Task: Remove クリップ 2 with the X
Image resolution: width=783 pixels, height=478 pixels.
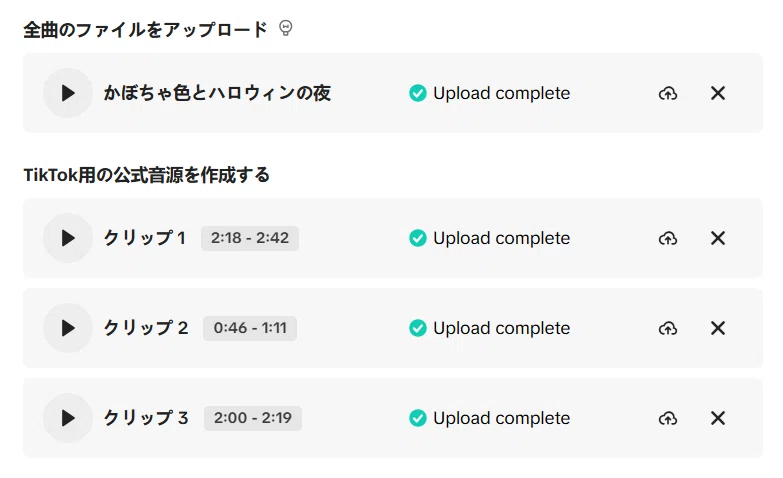Action: pos(718,328)
